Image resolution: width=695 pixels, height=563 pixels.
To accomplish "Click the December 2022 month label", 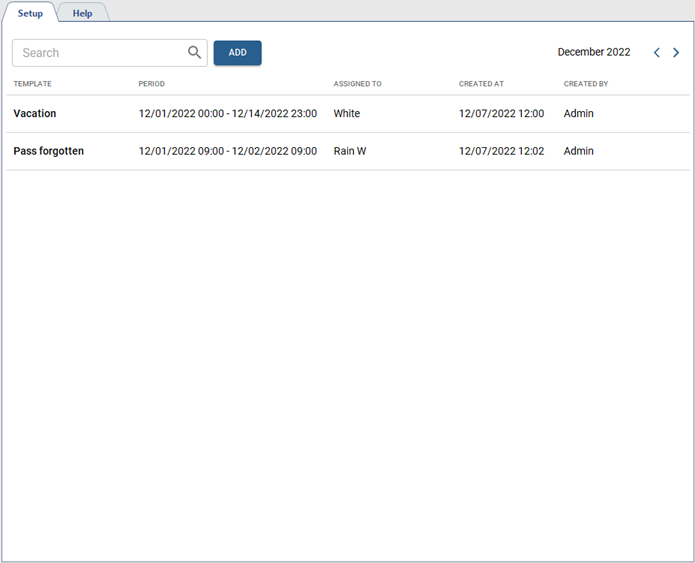I will (594, 52).
